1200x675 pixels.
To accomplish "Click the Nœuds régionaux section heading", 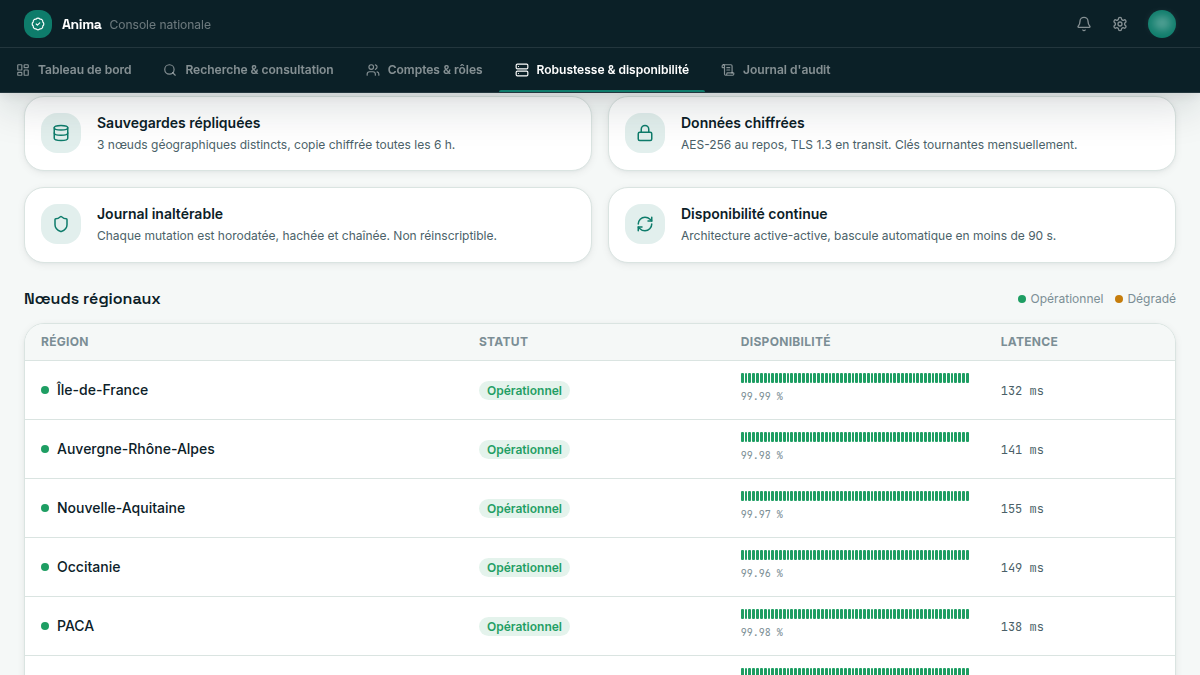I will [92, 299].
